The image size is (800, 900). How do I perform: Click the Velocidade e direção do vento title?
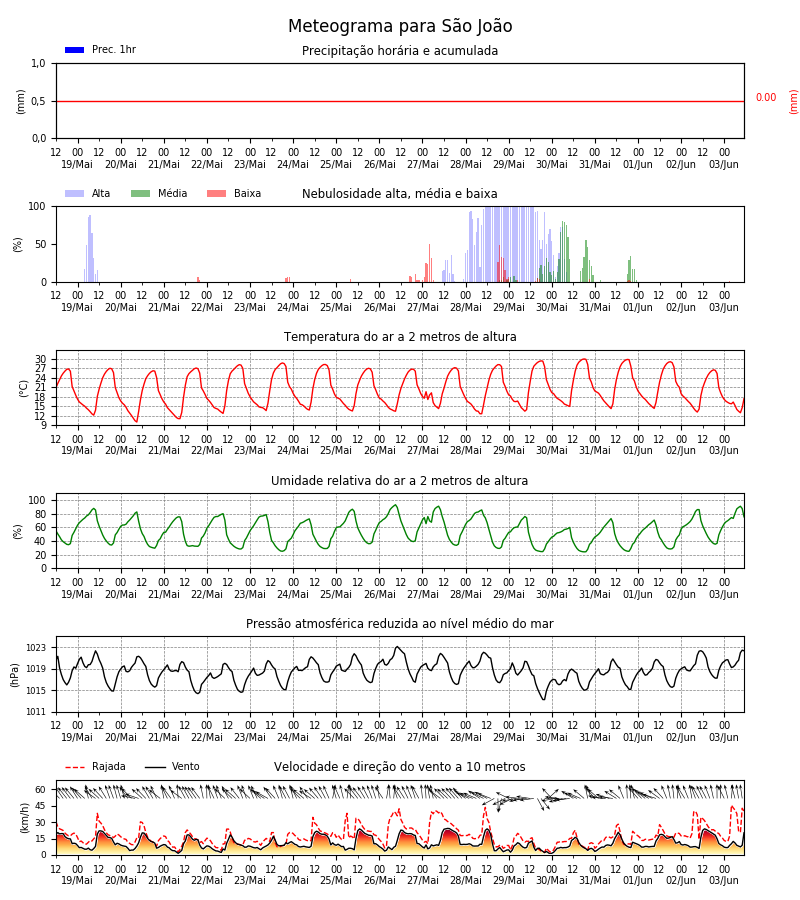point(400,767)
